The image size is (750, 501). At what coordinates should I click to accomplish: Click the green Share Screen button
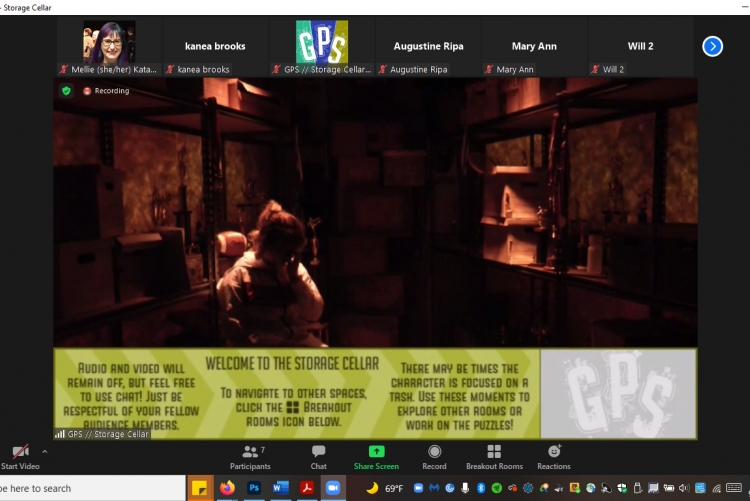coord(376,452)
